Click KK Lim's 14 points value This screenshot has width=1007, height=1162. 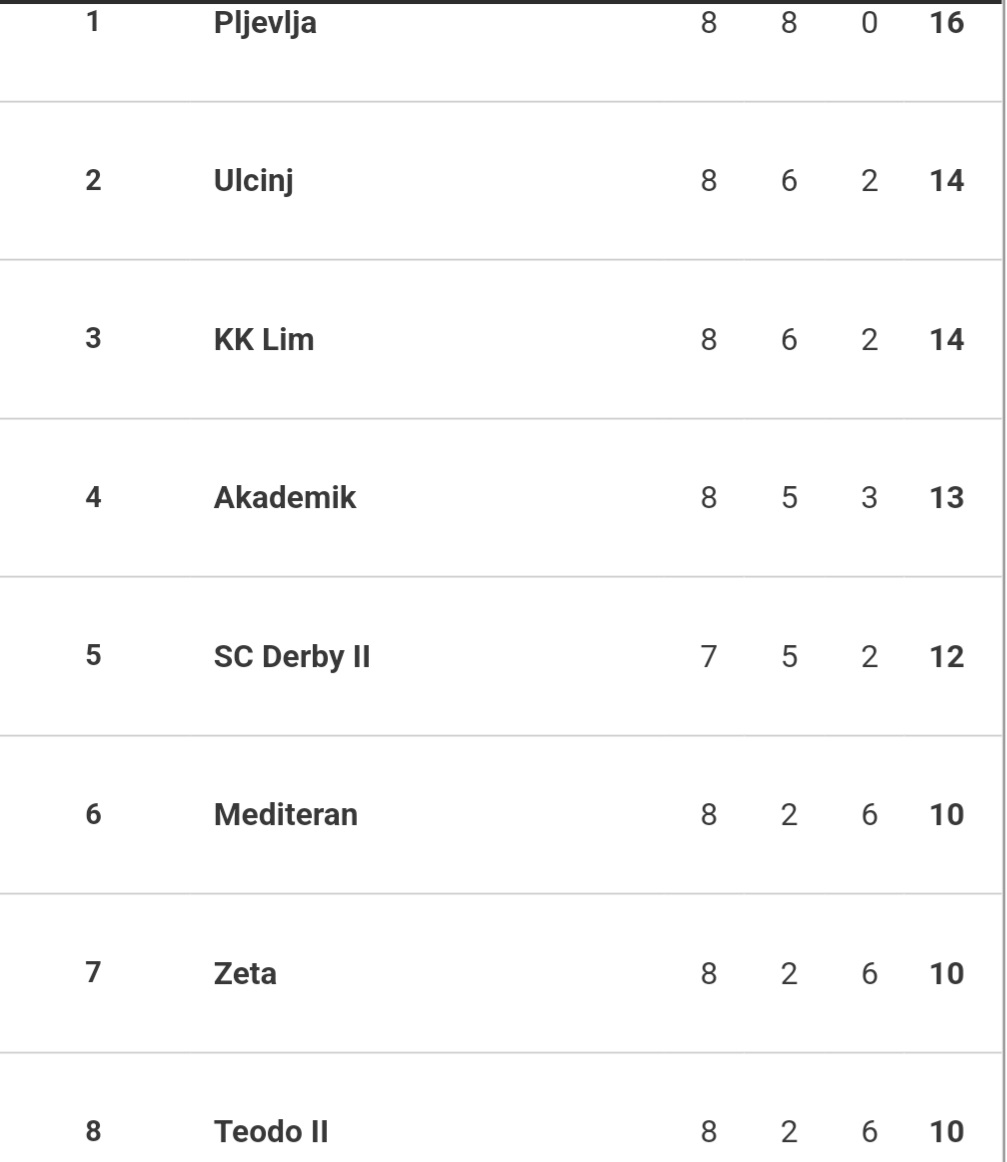[946, 339]
